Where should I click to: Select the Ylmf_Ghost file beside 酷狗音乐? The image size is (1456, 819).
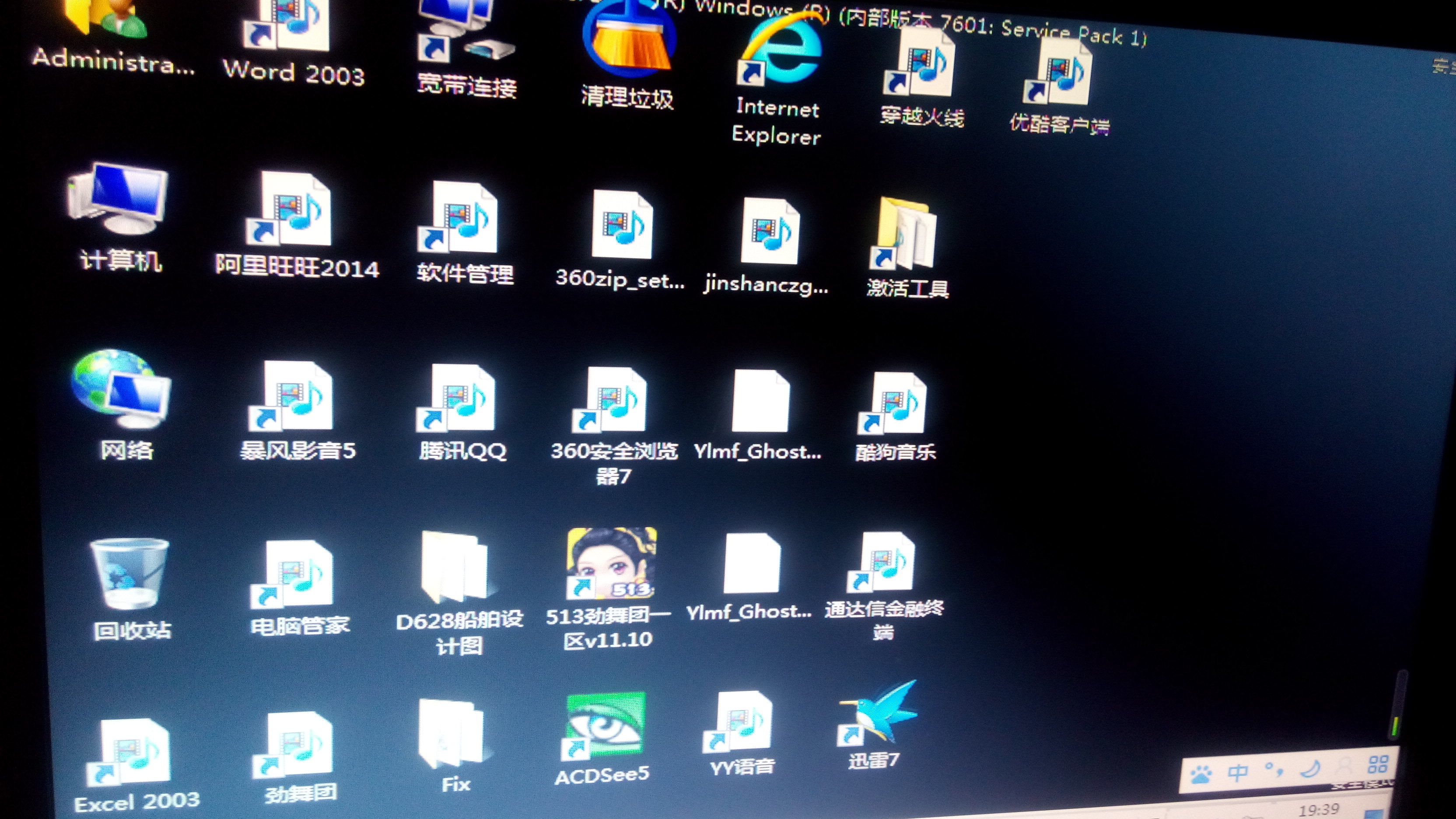pos(760,401)
